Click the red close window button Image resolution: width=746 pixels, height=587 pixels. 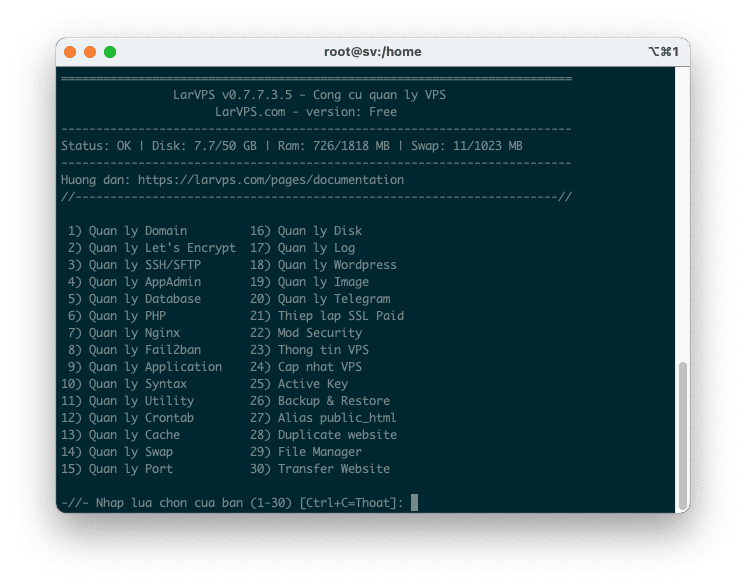pyautogui.click(x=70, y=52)
